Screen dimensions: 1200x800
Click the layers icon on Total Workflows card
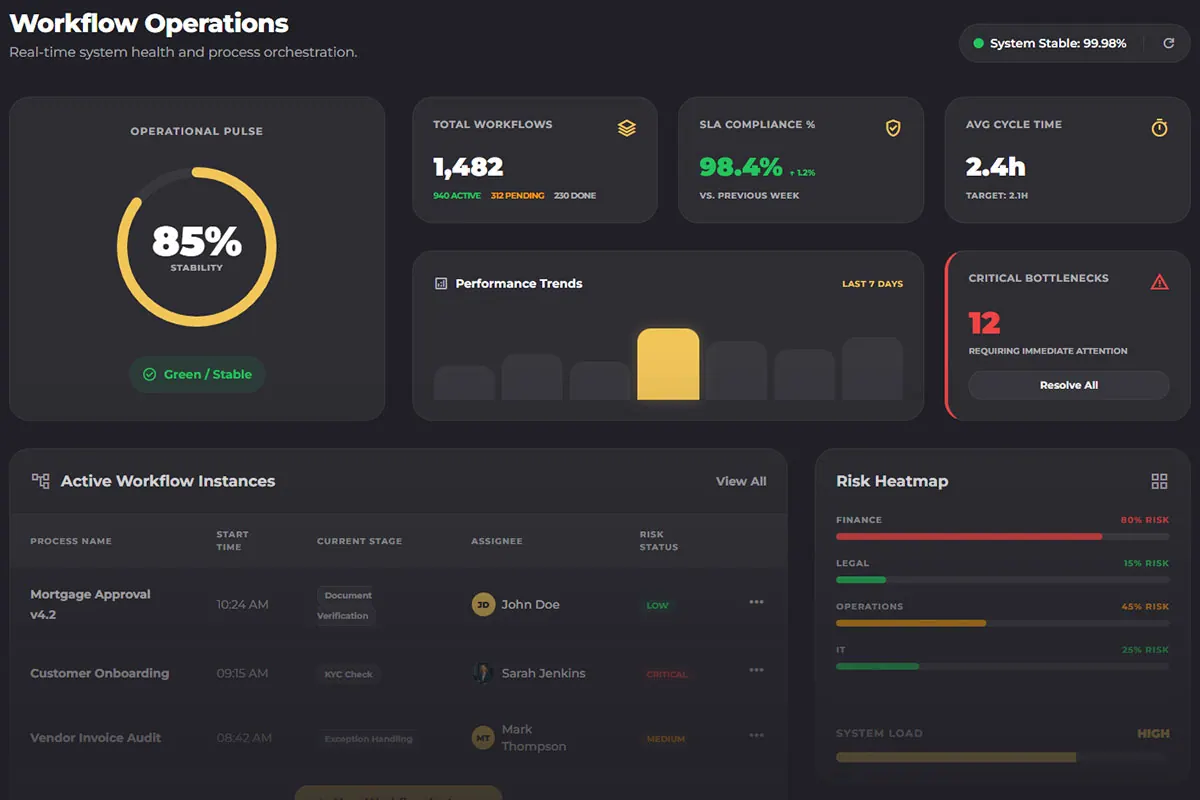point(627,128)
